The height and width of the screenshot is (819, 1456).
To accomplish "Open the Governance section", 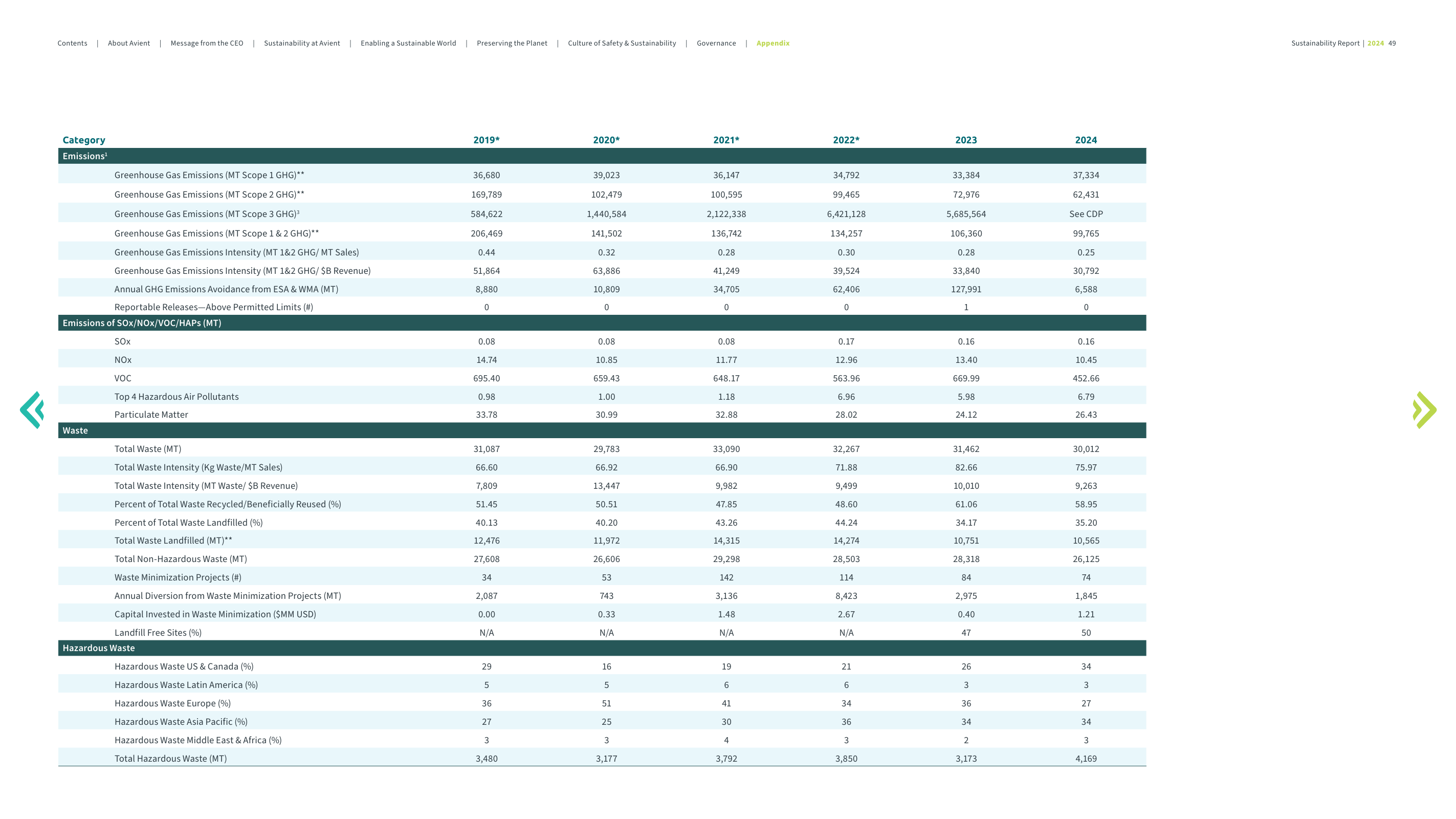I will 716,43.
